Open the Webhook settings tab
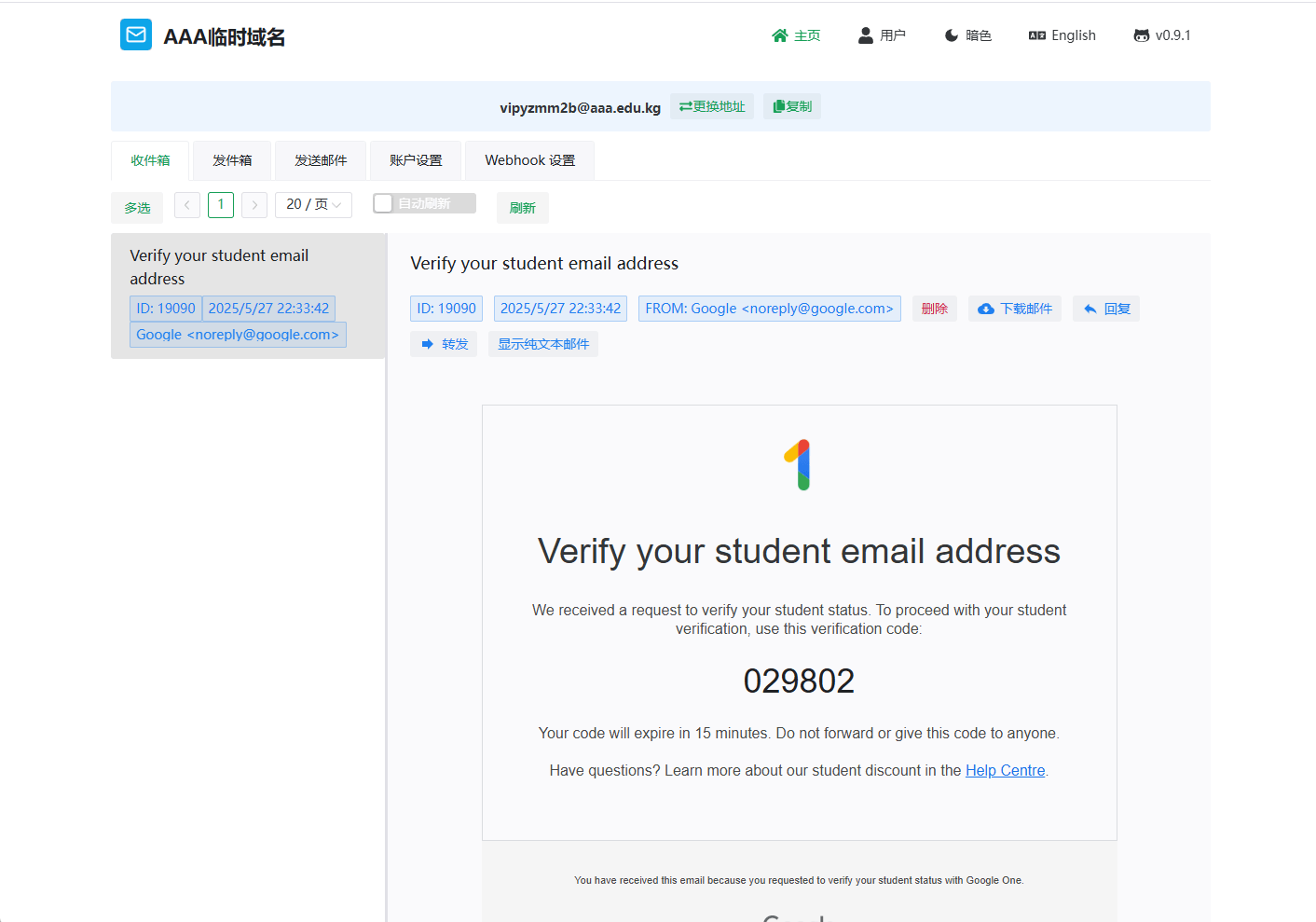Image resolution: width=1316 pixels, height=922 pixels. point(529,160)
